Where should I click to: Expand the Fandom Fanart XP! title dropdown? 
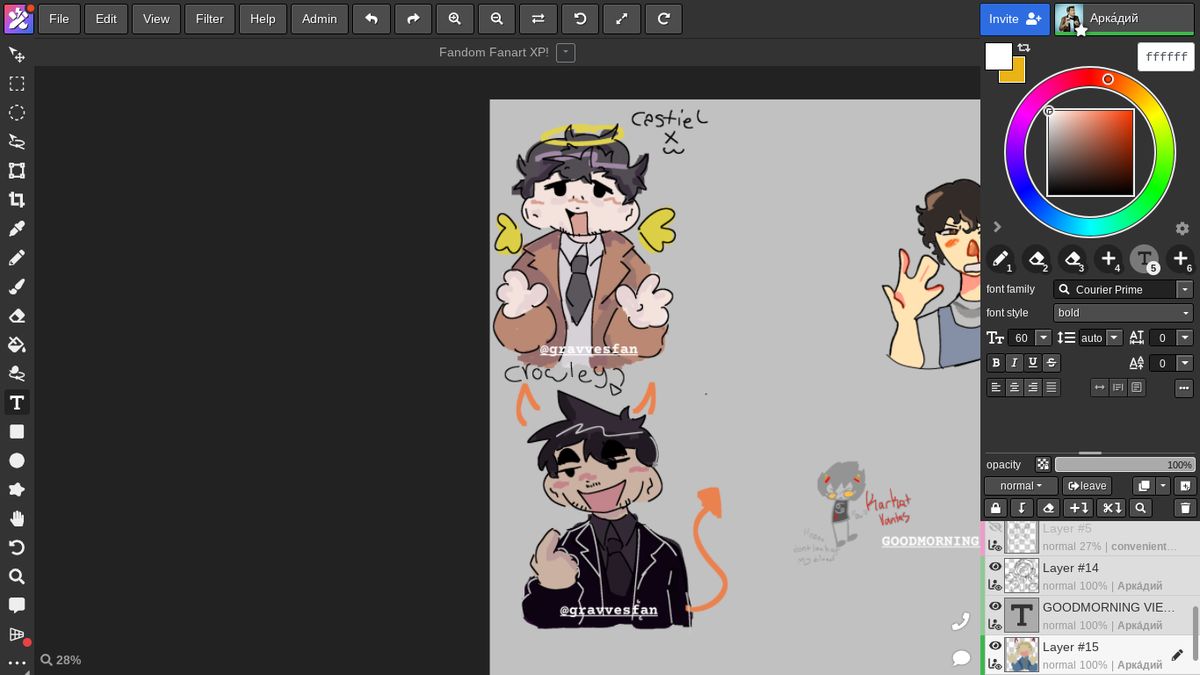pyautogui.click(x=565, y=52)
